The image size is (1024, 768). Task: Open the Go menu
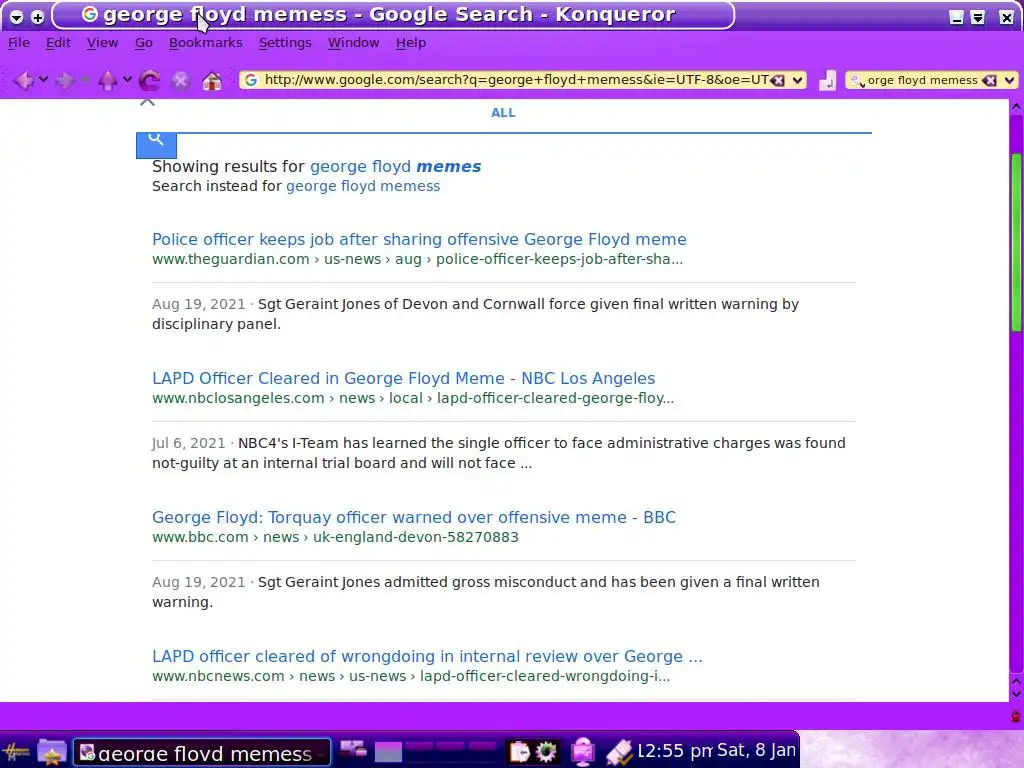pos(144,42)
